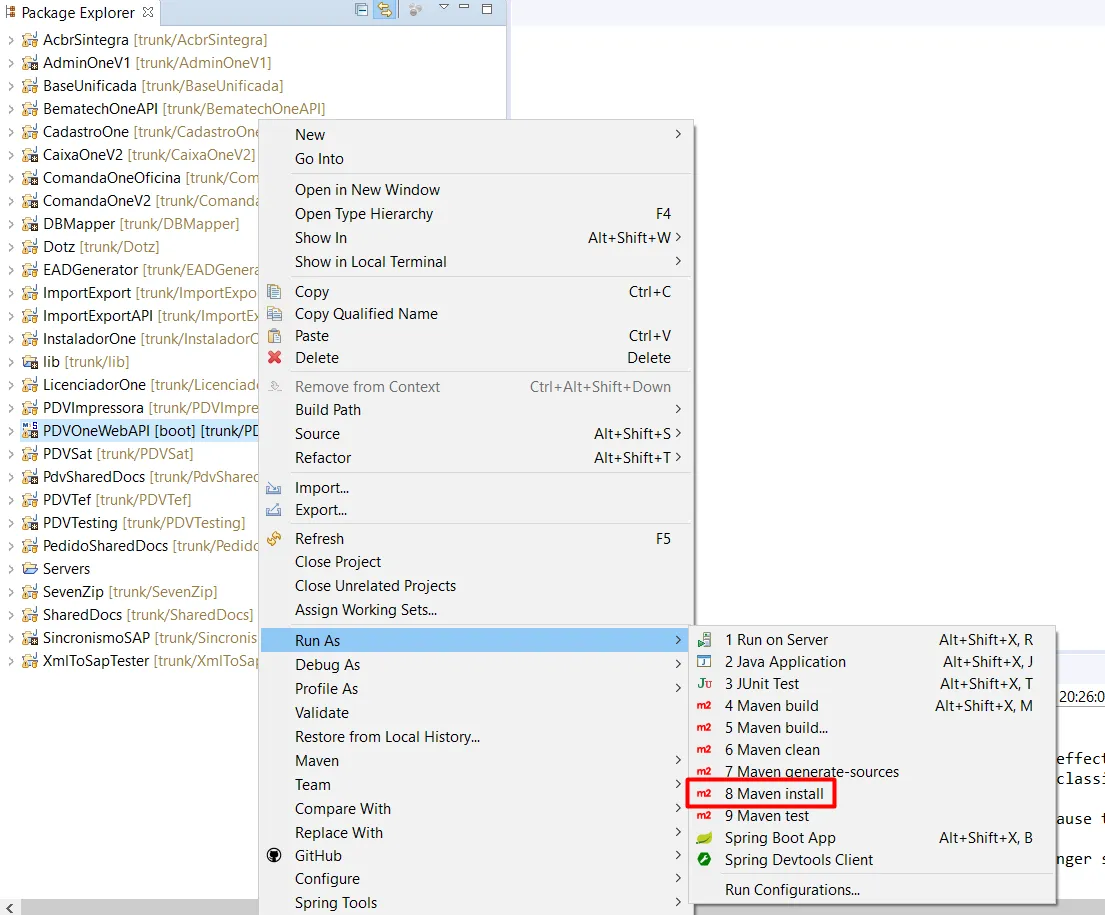Click the GitHub octocat icon
Screen dimensions: 1105x915
tap(274, 855)
